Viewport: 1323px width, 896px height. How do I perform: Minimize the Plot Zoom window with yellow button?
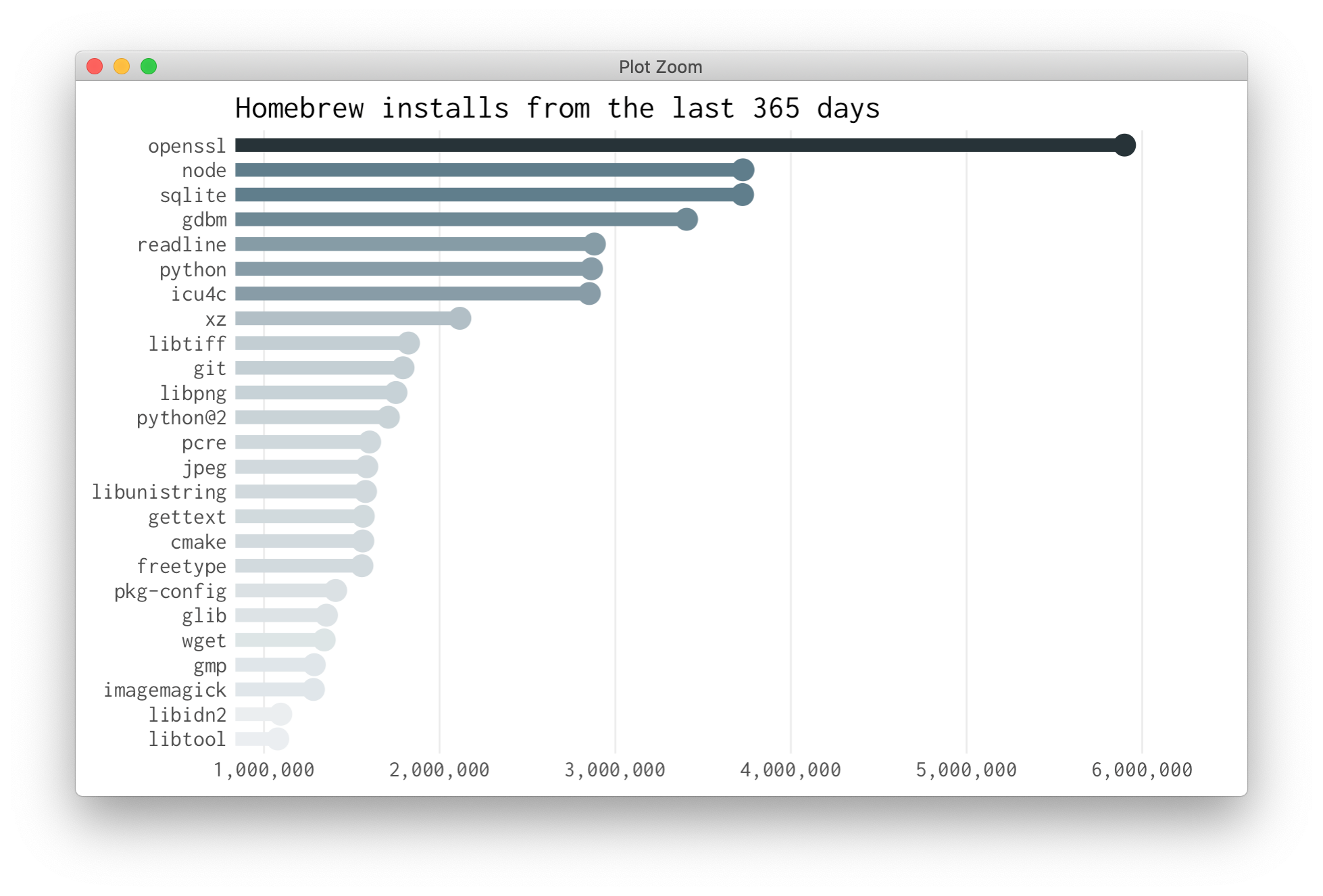coord(122,66)
